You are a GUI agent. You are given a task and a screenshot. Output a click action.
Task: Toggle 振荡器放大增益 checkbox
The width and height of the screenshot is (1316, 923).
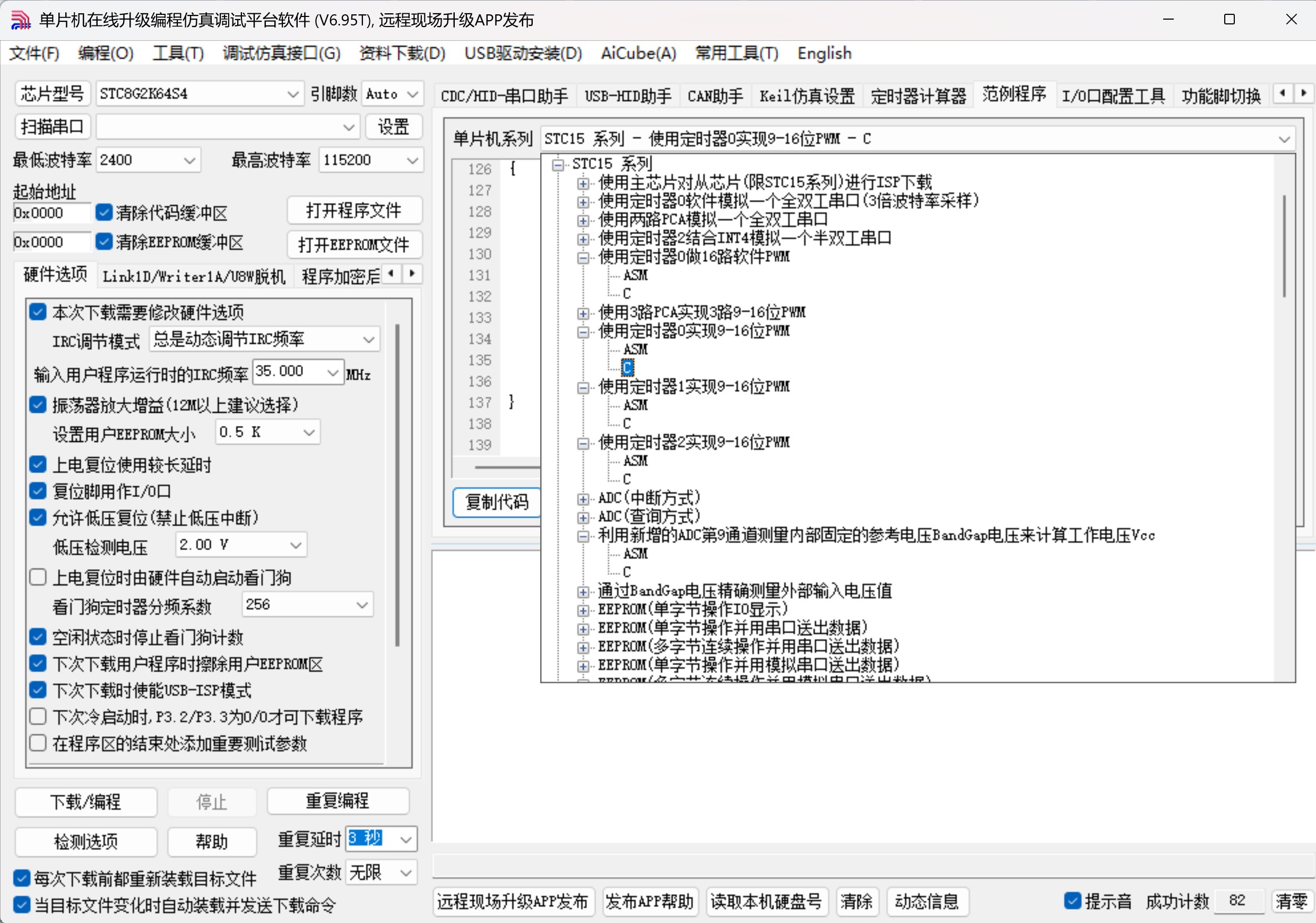(38, 405)
